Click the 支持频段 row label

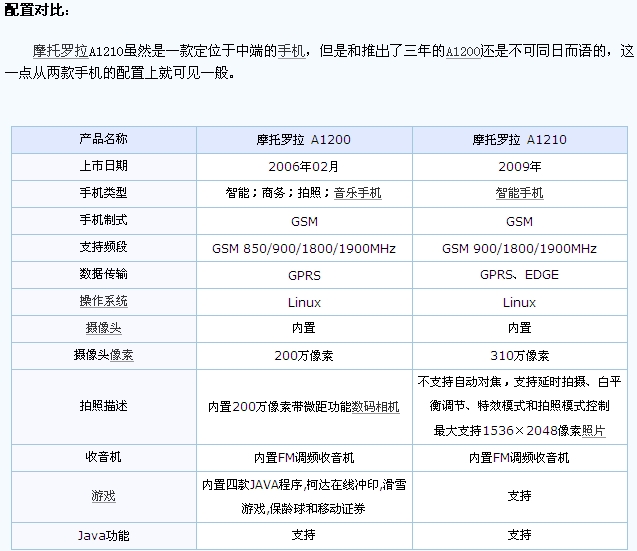click(x=104, y=247)
